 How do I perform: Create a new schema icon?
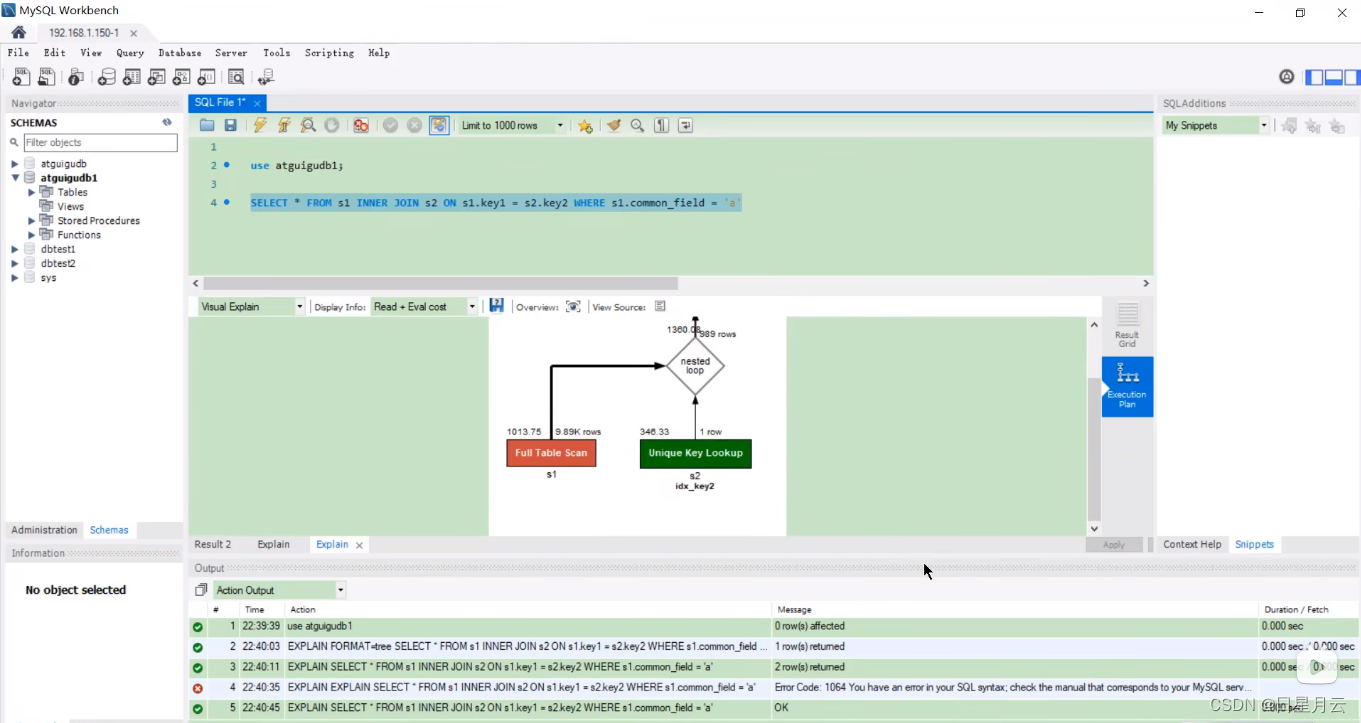pyautogui.click(x=107, y=77)
